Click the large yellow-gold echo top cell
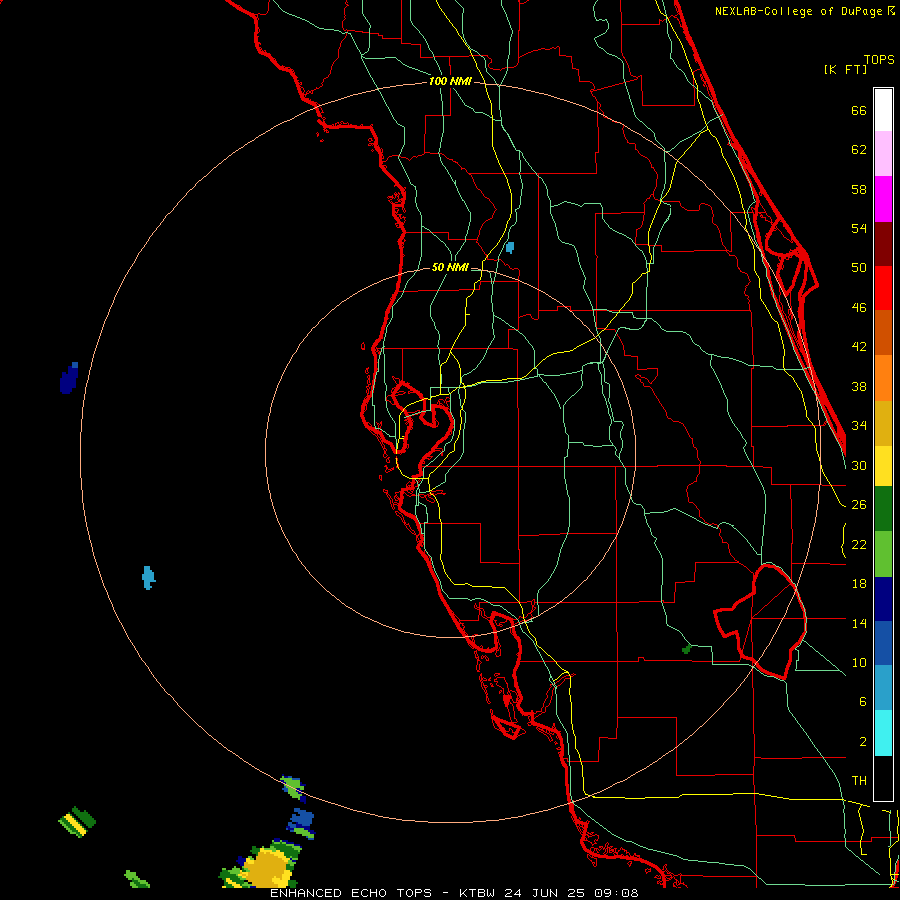The width and height of the screenshot is (900, 900). [267, 865]
